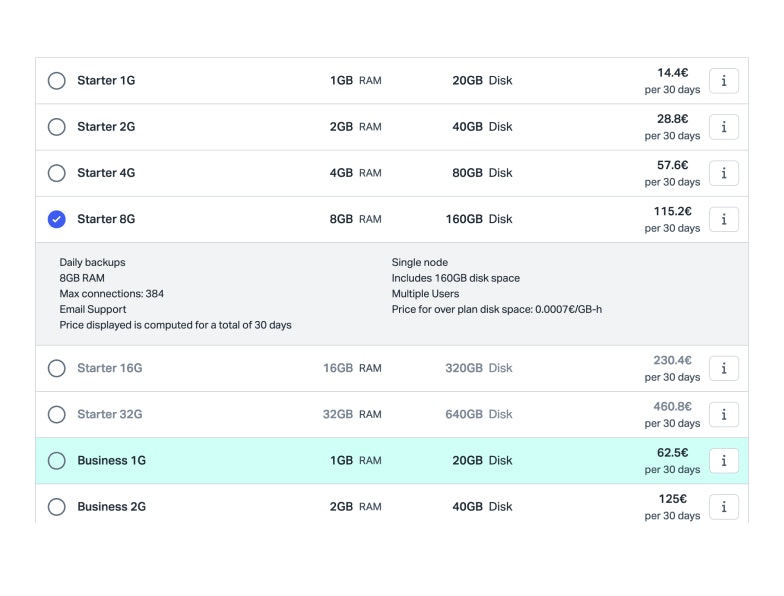This screenshot has width=784, height=596.
Task: Select Starter 32G radio button
Action: point(57,414)
